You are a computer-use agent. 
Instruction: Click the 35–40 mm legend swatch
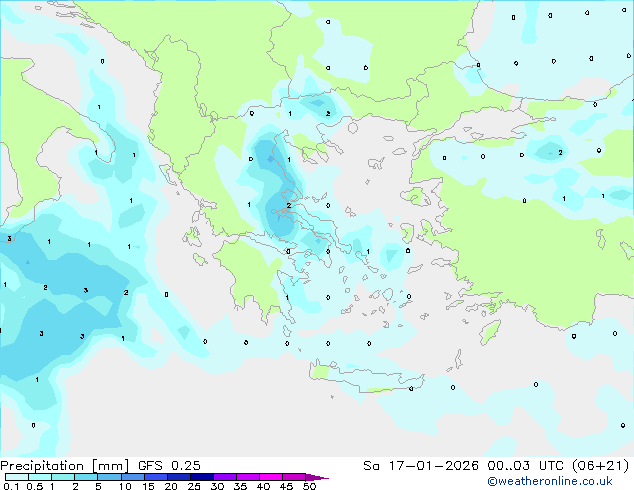click(247, 477)
